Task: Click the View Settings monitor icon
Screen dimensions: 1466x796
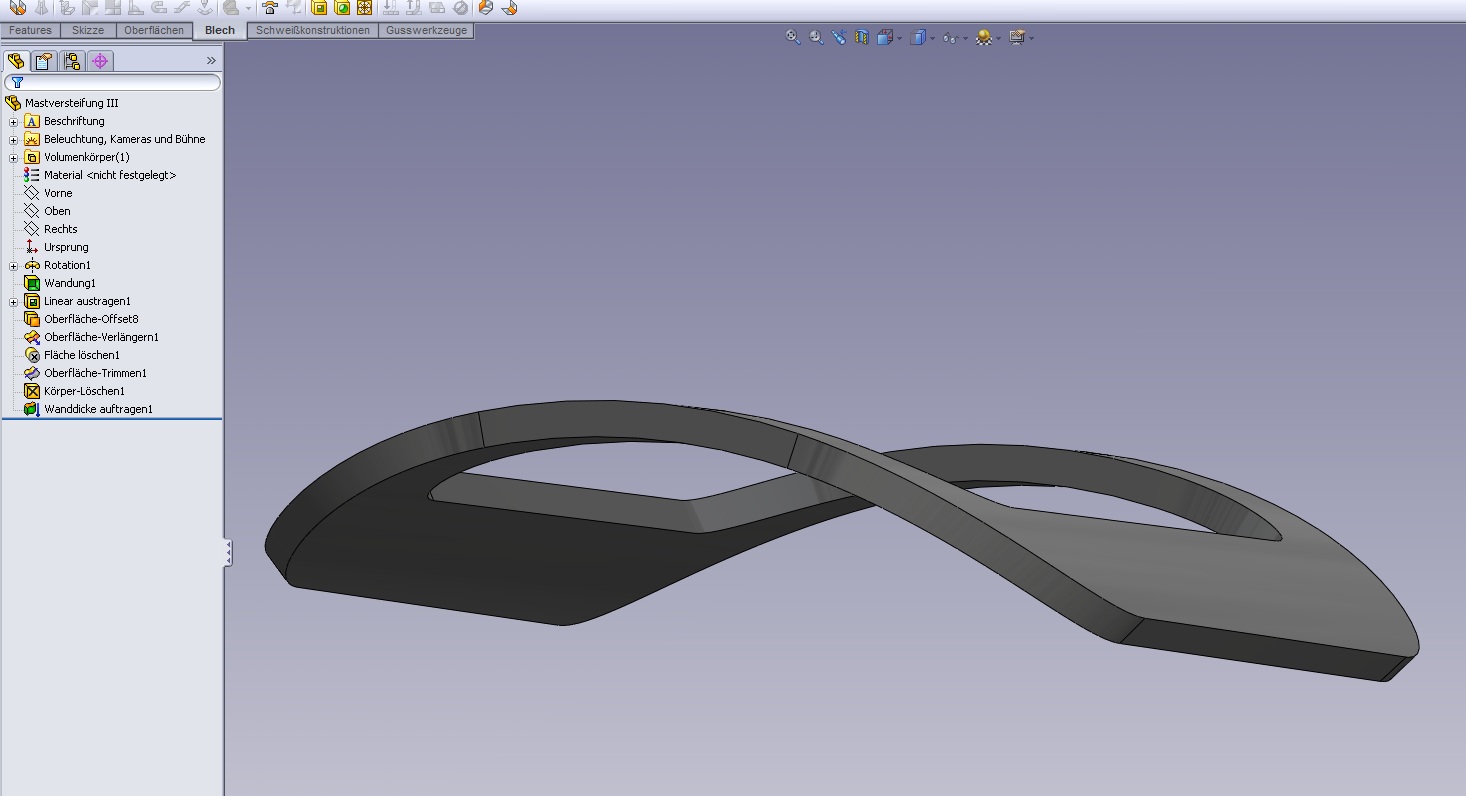Action: 1017,37
